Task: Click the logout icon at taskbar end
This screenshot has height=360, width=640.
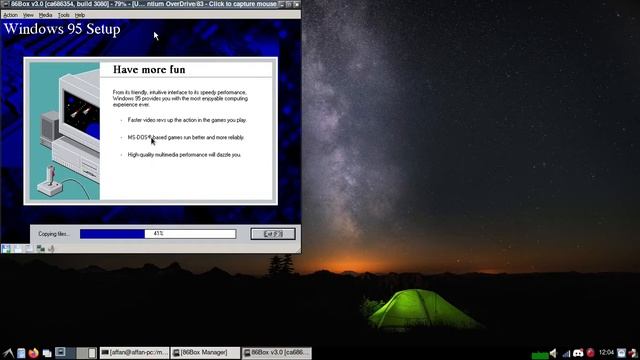Action: click(x=633, y=353)
